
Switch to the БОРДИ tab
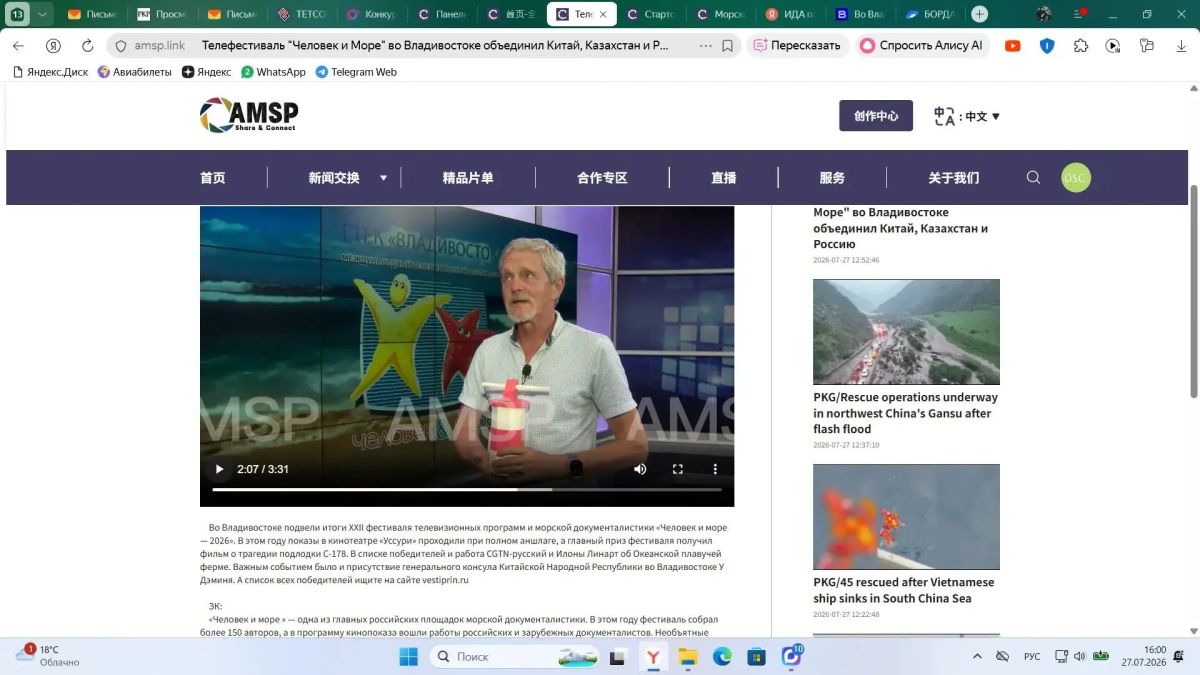[930, 14]
